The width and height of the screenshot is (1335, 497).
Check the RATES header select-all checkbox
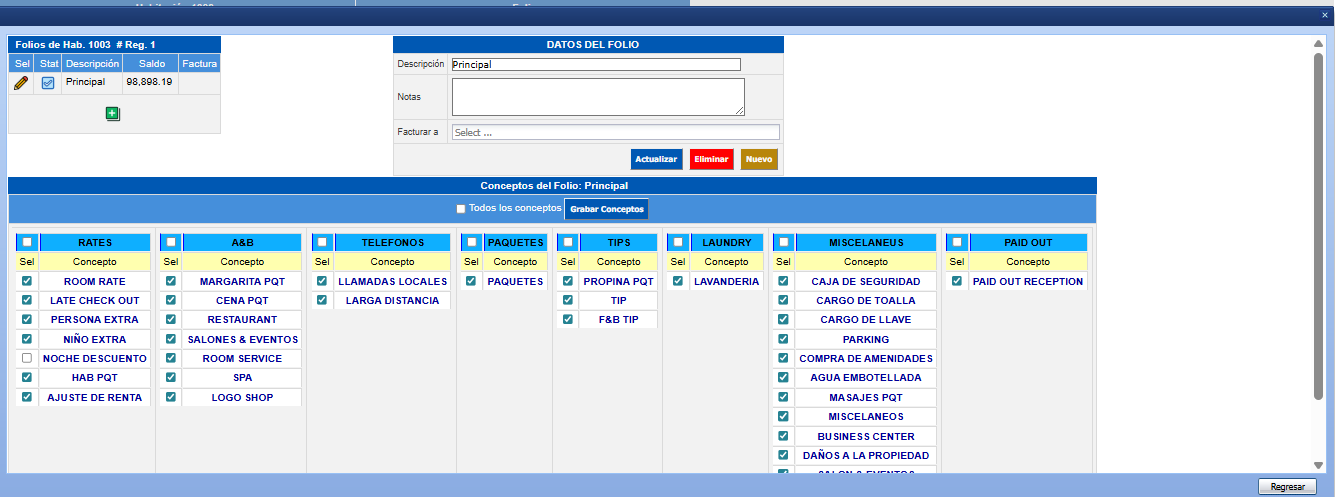click(x=27, y=242)
